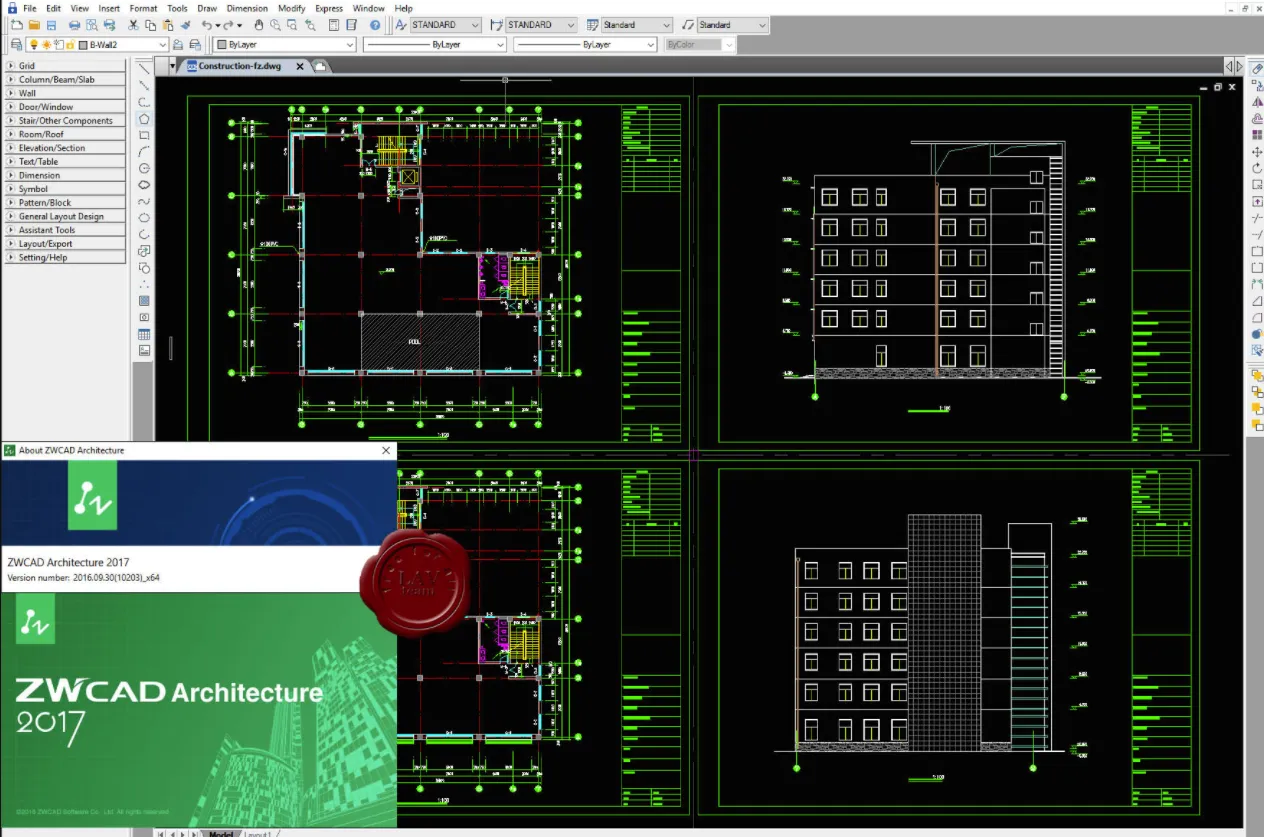The image size is (1264, 837).
Task: Click the Cut scissors icon
Action: click(x=133, y=24)
